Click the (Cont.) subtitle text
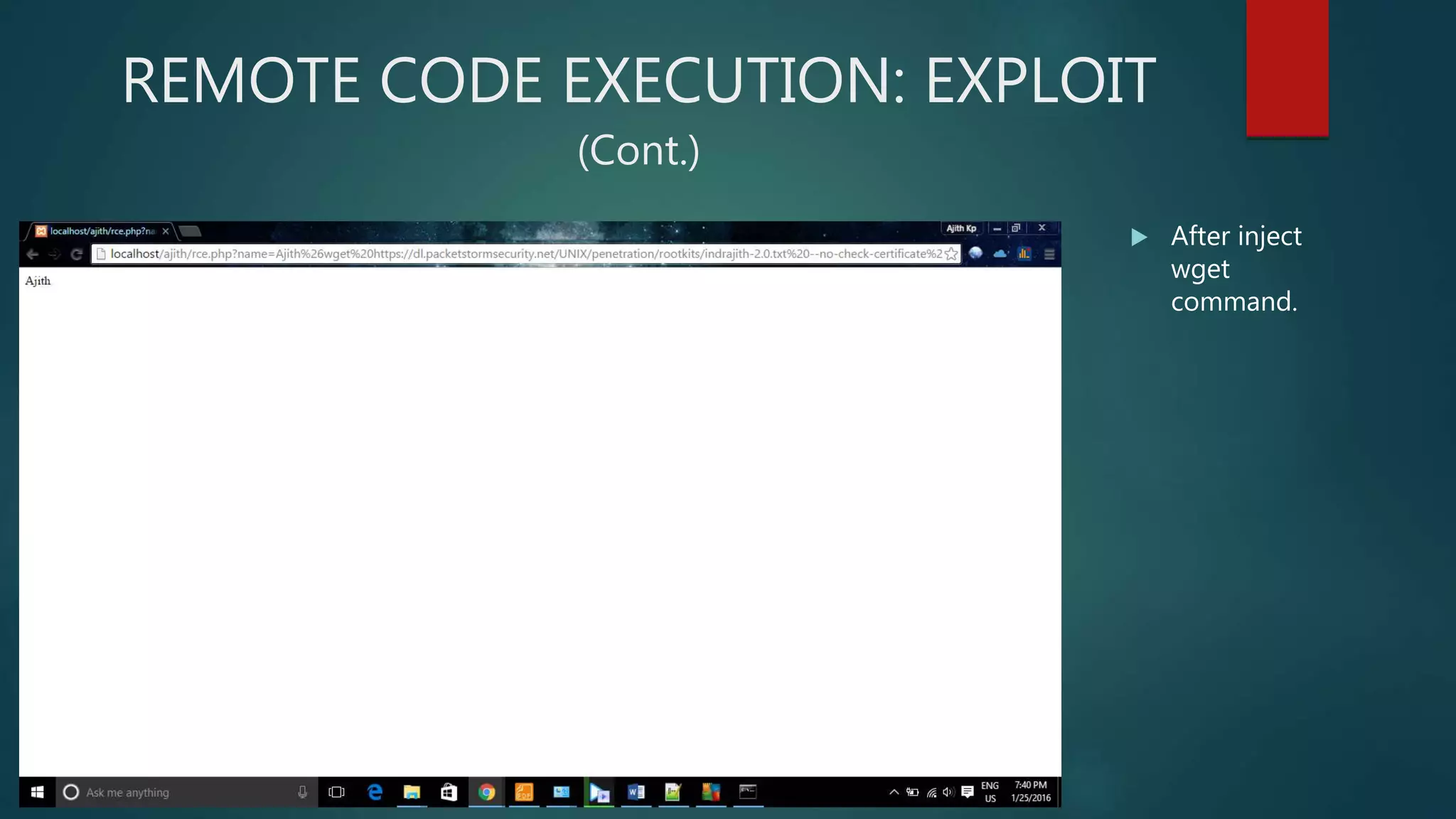 point(639,150)
